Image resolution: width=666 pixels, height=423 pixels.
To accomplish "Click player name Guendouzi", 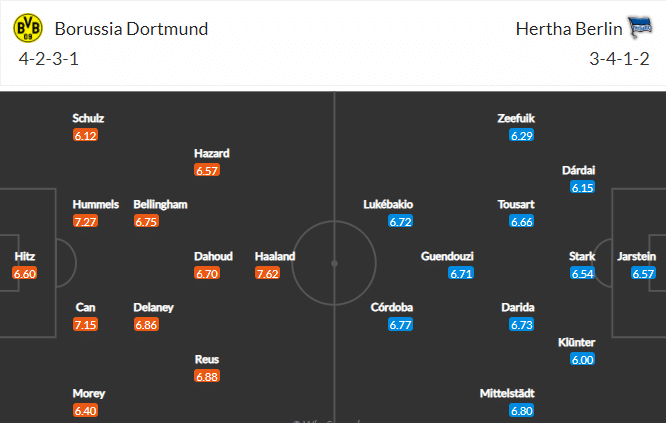I will pyautogui.click(x=447, y=256).
